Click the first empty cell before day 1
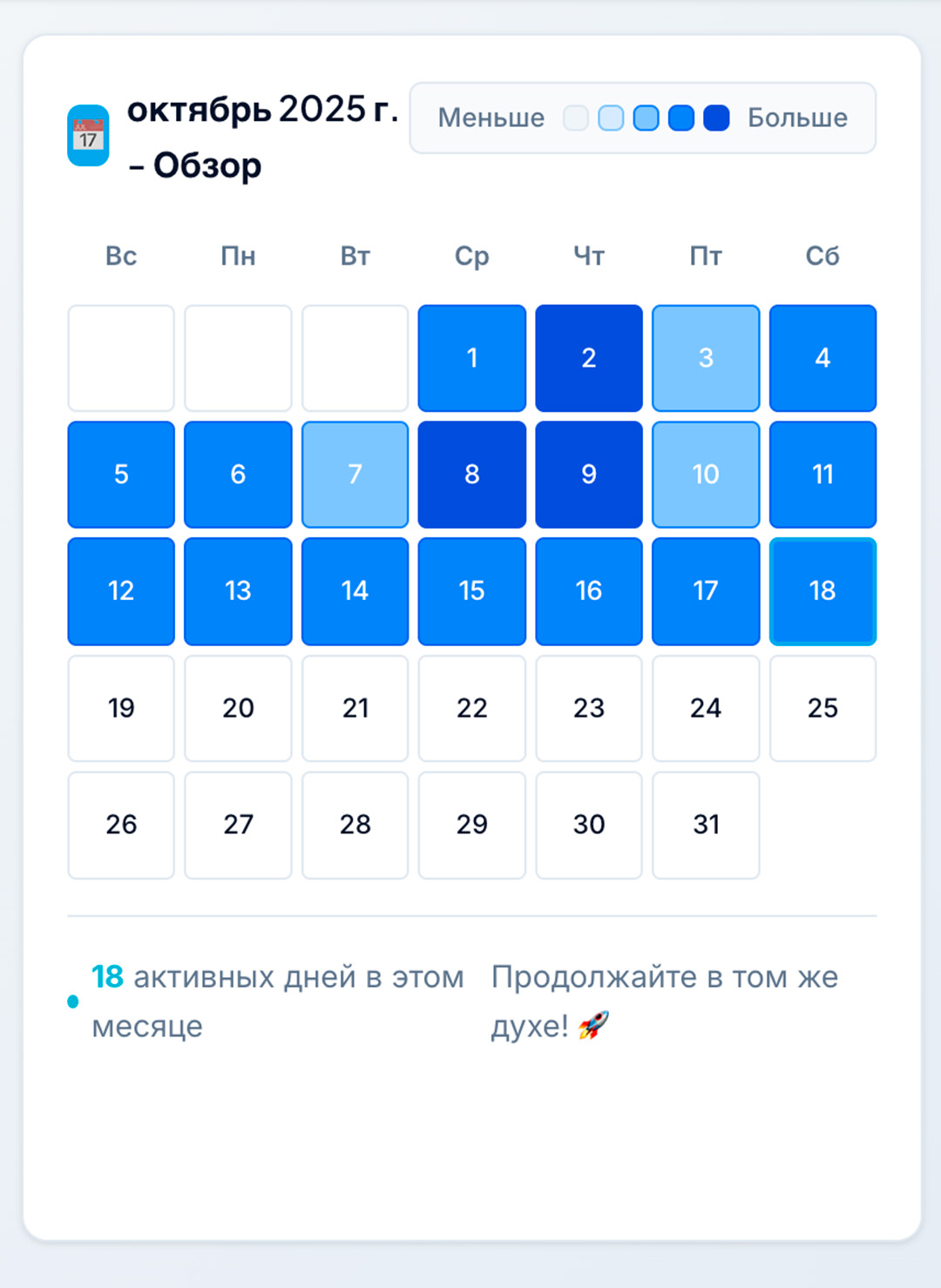This screenshot has width=941, height=1288. 121,358
